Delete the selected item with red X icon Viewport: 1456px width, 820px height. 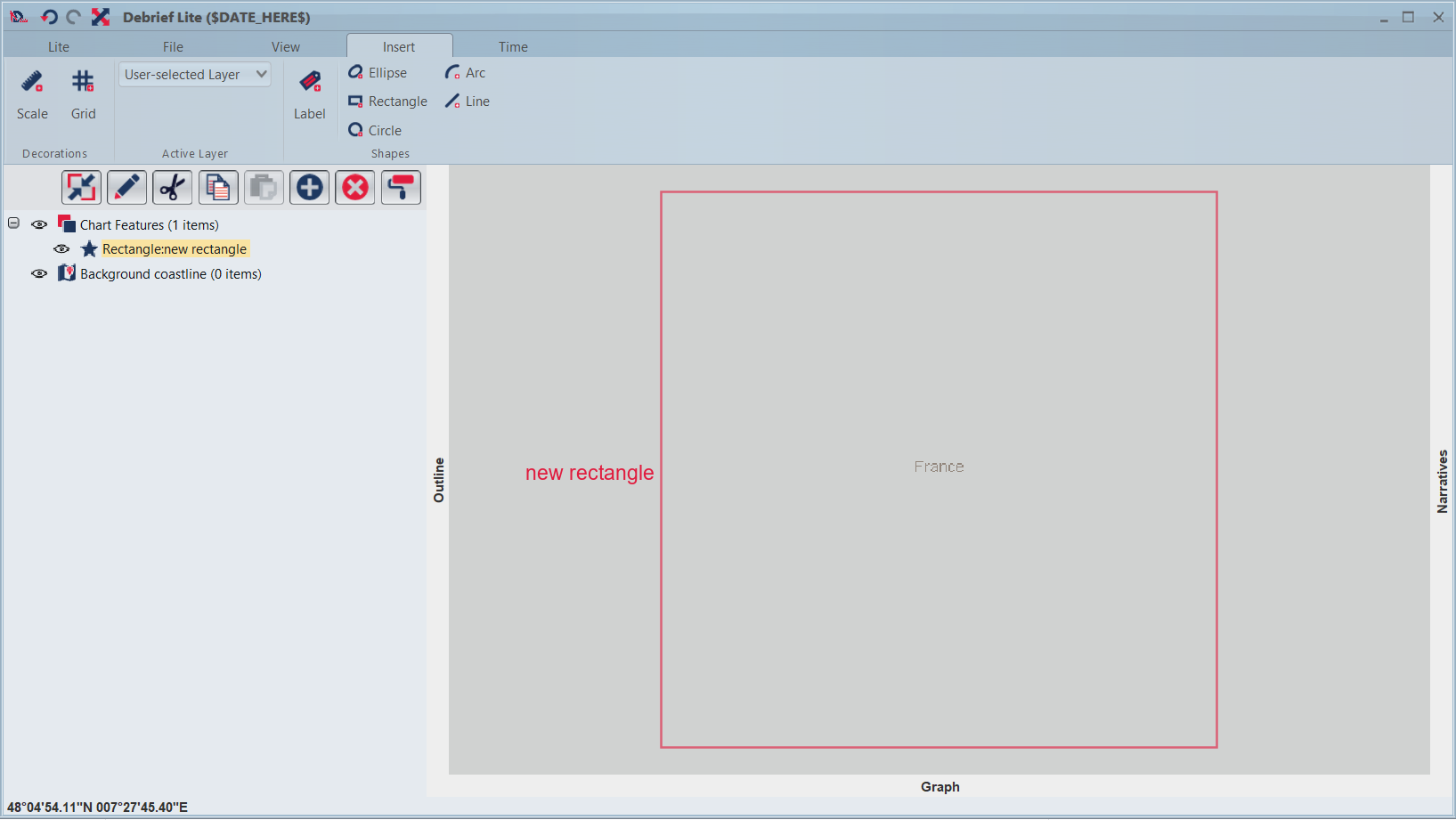pos(355,188)
